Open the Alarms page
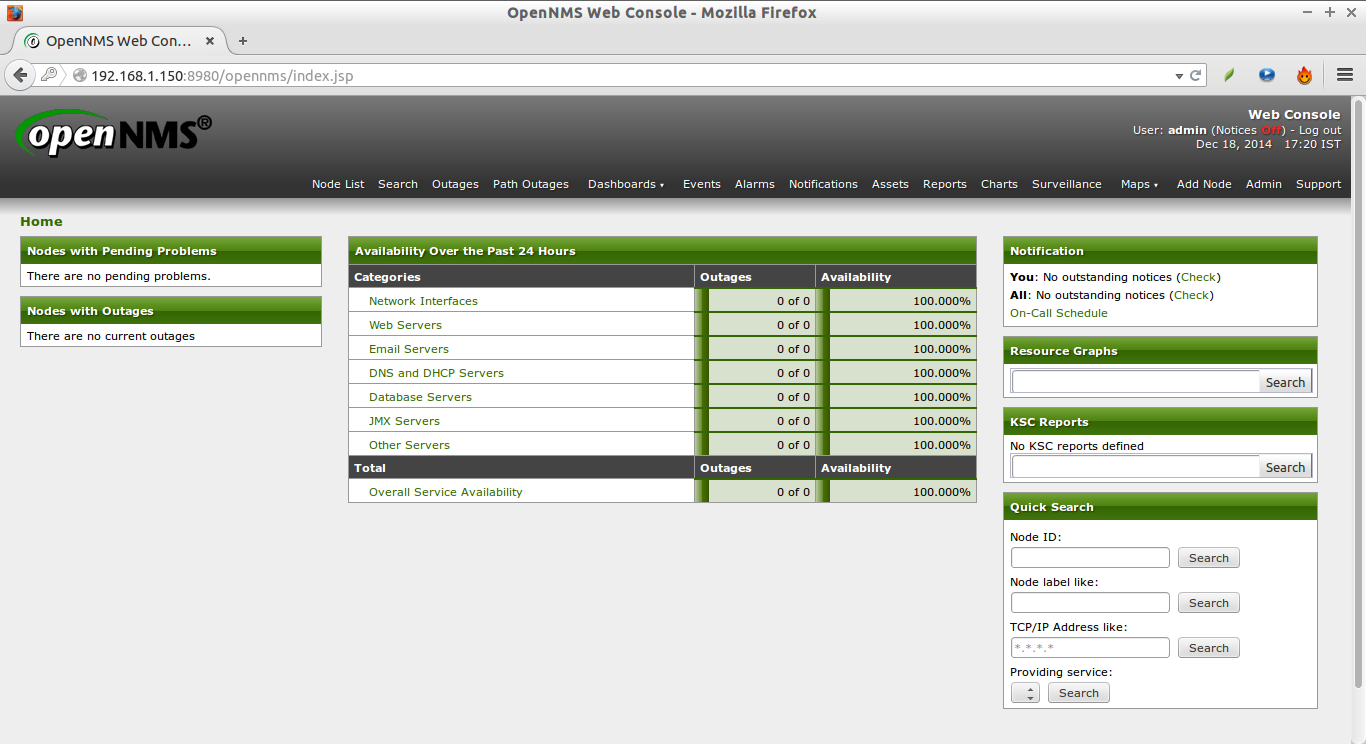Screen dimensions: 1366x744 [x=755, y=184]
